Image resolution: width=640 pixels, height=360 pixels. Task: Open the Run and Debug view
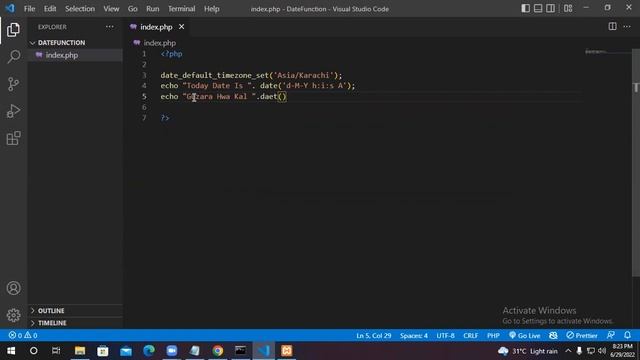[13, 111]
